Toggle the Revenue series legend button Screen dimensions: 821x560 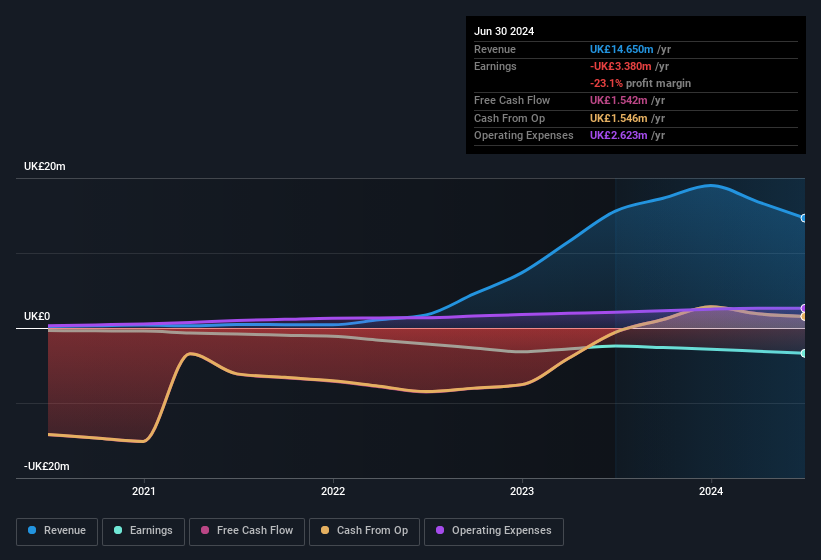tap(57, 531)
